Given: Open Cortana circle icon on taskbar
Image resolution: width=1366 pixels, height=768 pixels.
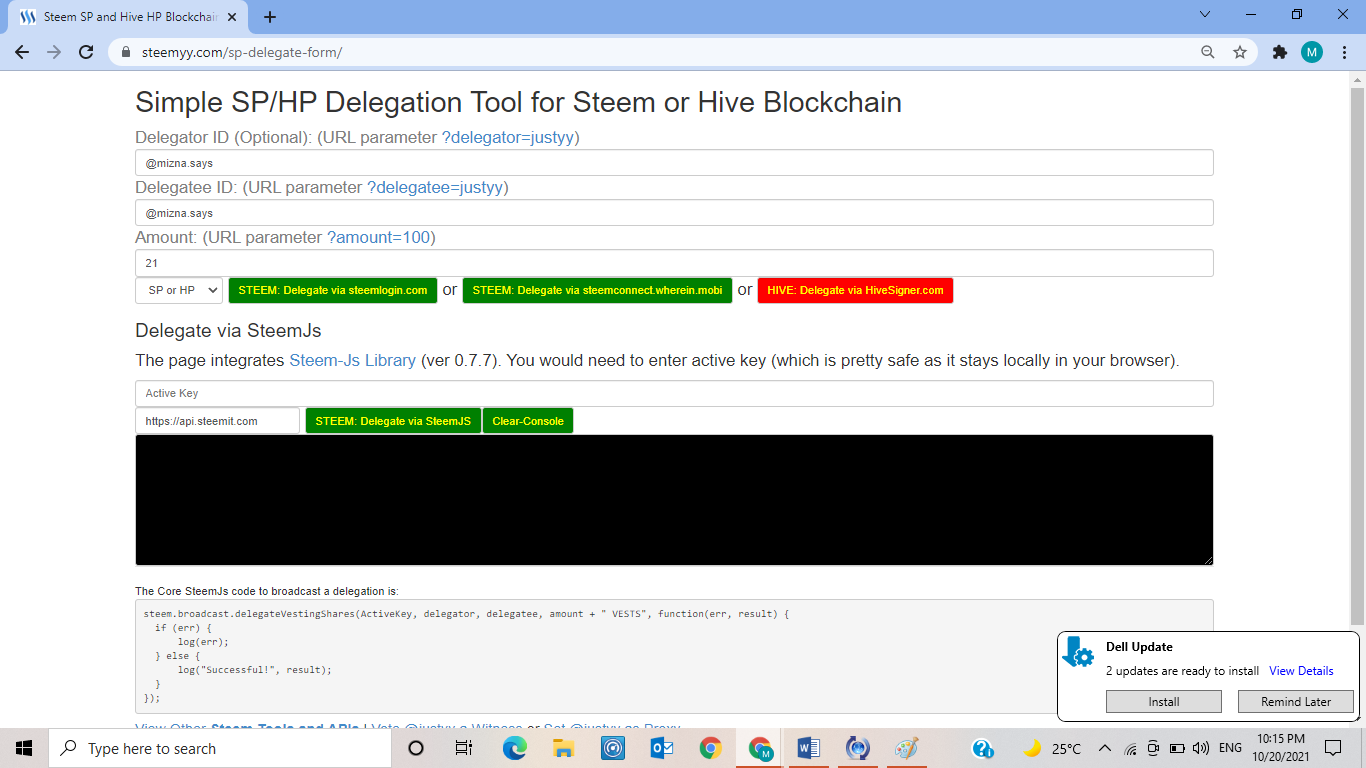Looking at the screenshot, I should point(416,748).
